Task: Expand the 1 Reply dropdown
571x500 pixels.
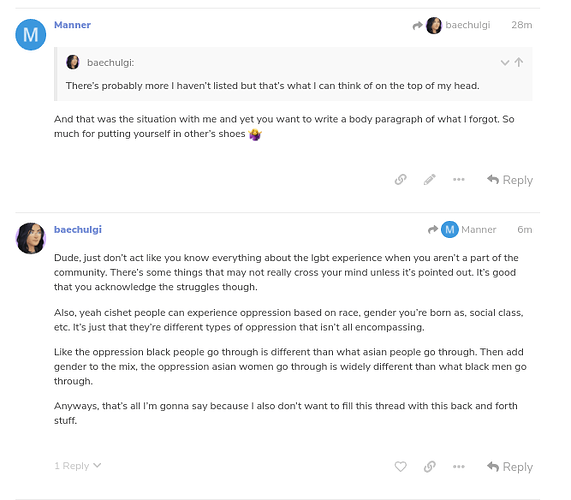Action: click(77, 466)
